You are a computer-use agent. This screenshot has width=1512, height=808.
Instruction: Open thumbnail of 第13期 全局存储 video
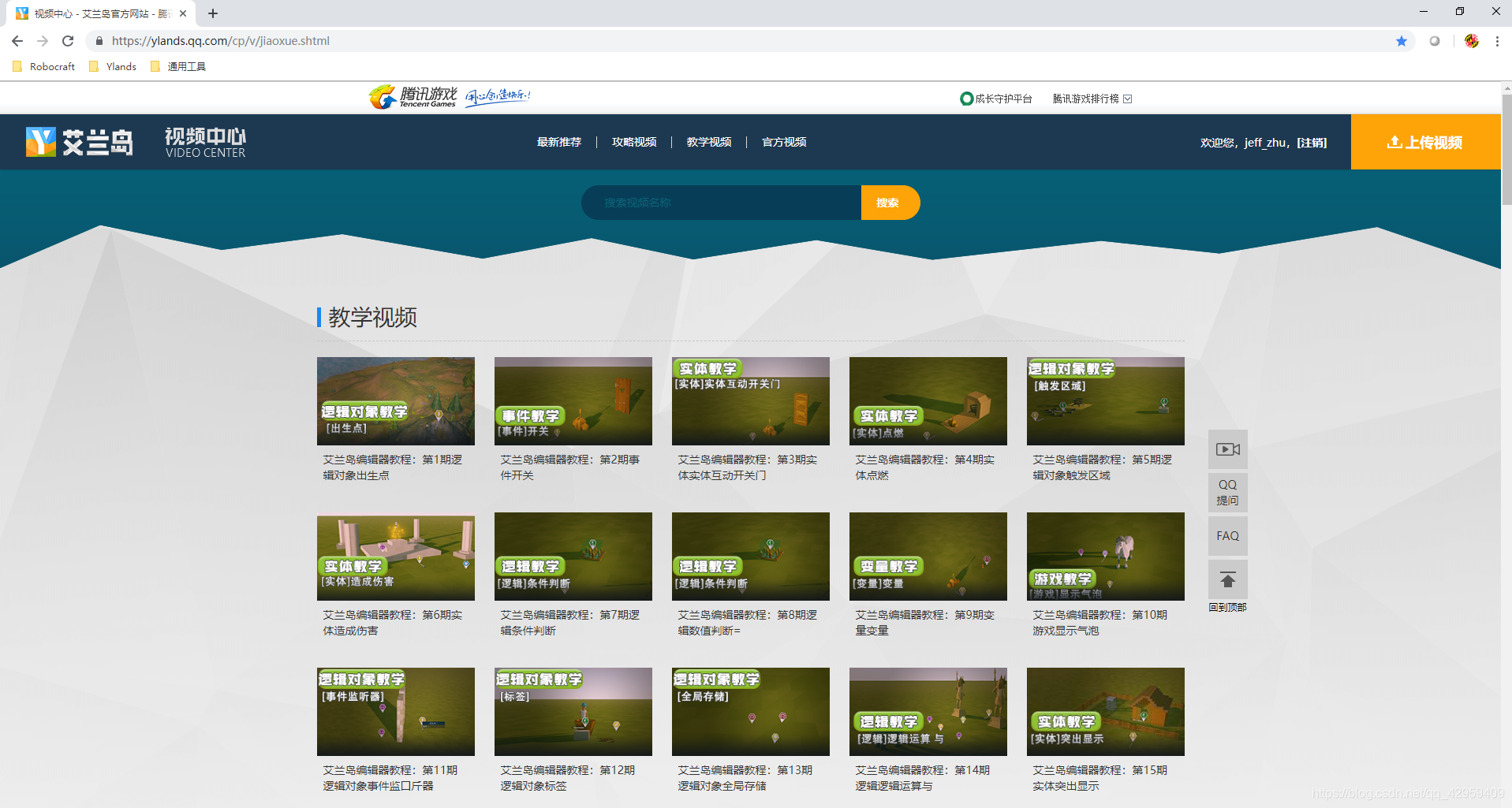(x=751, y=712)
